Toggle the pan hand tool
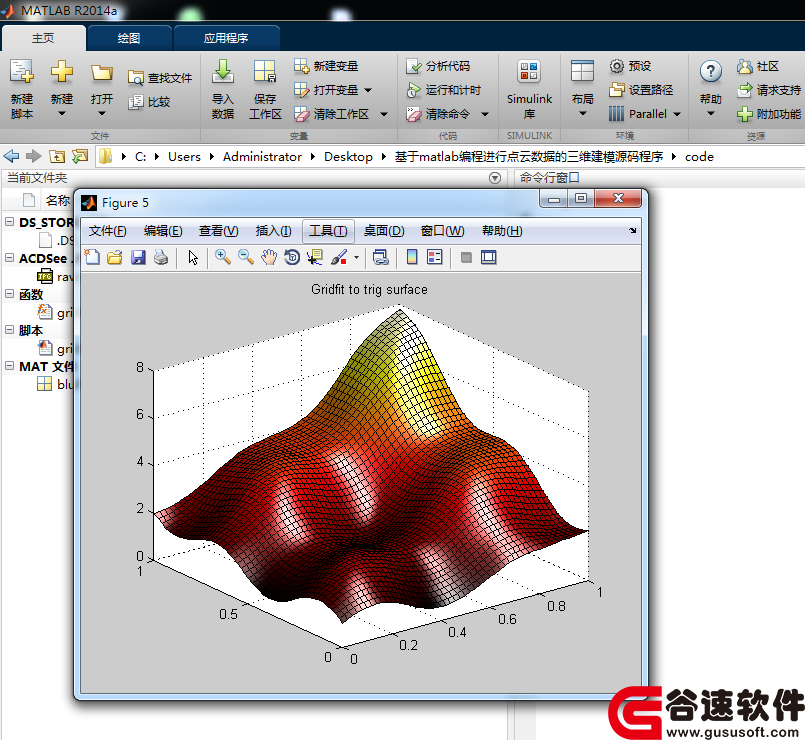Viewport: 805px width, 740px height. pos(269,257)
